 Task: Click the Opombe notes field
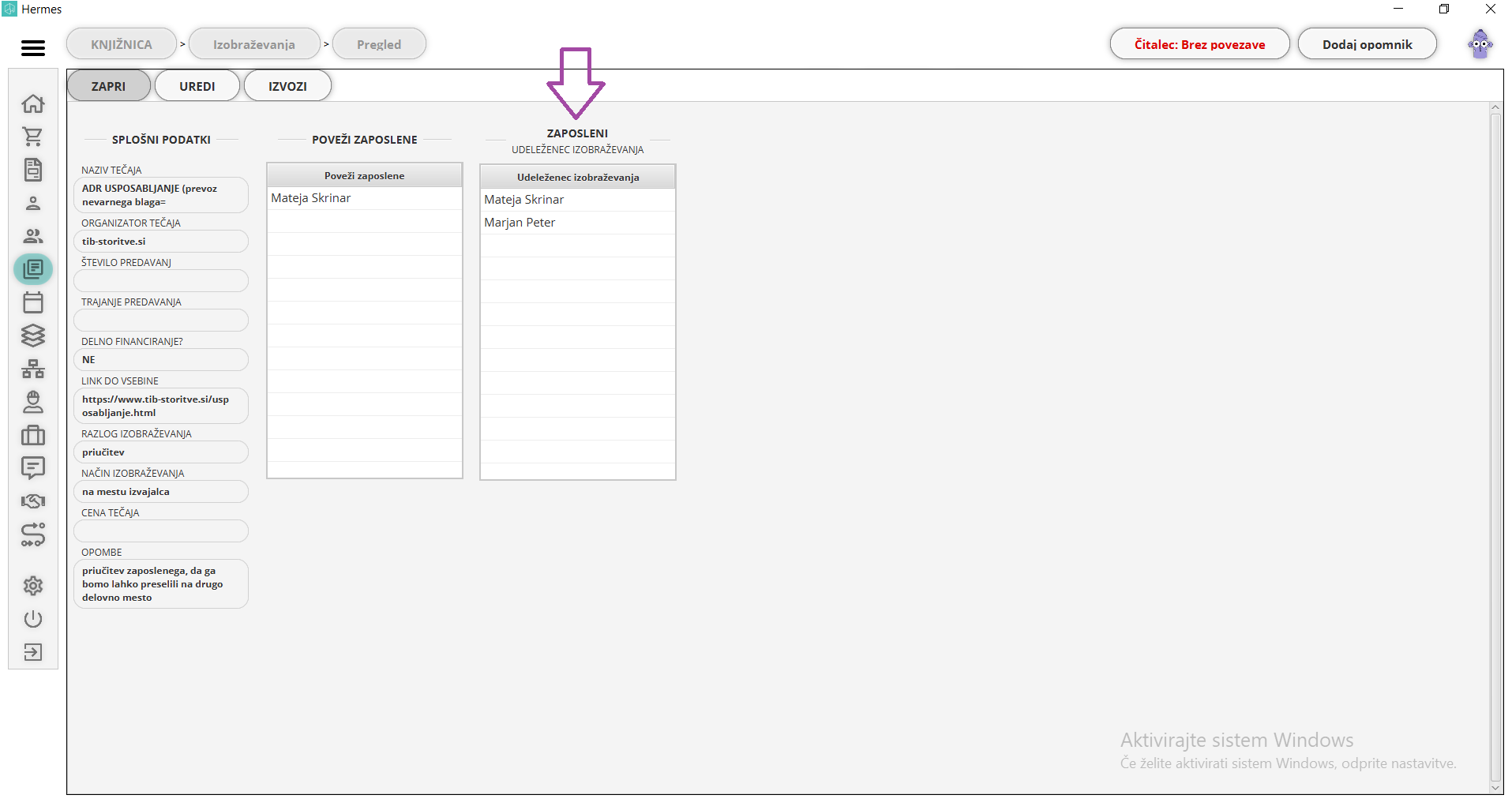[161, 584]
